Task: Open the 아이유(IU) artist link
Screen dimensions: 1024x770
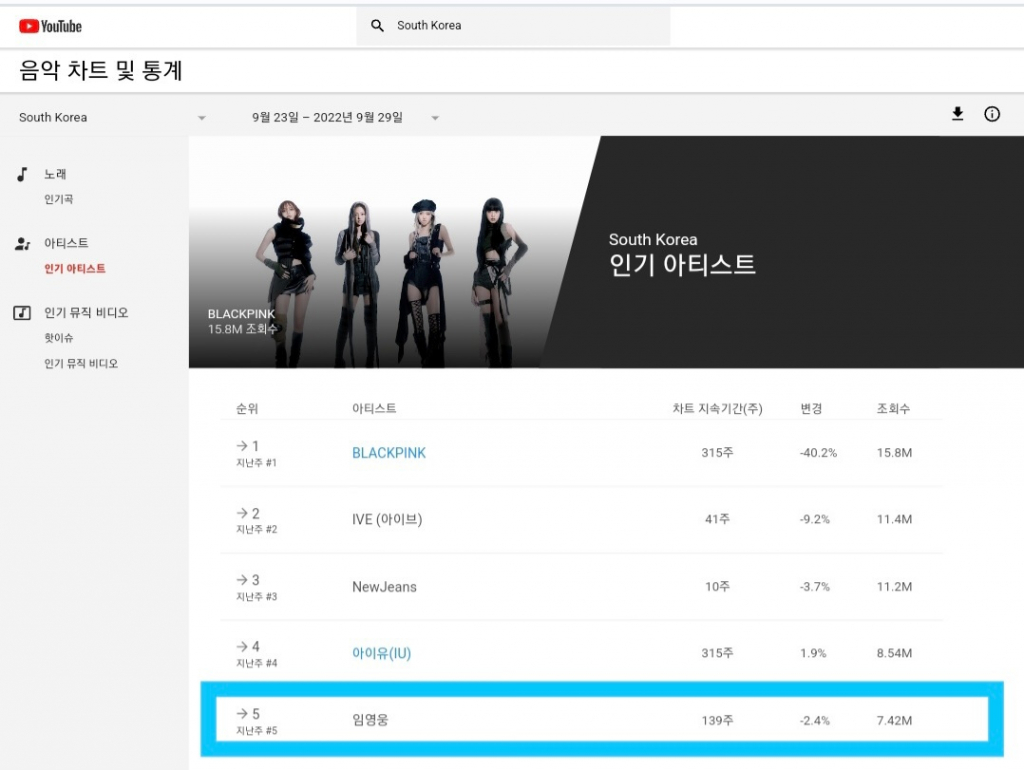Action: click(x=381, y=653)
